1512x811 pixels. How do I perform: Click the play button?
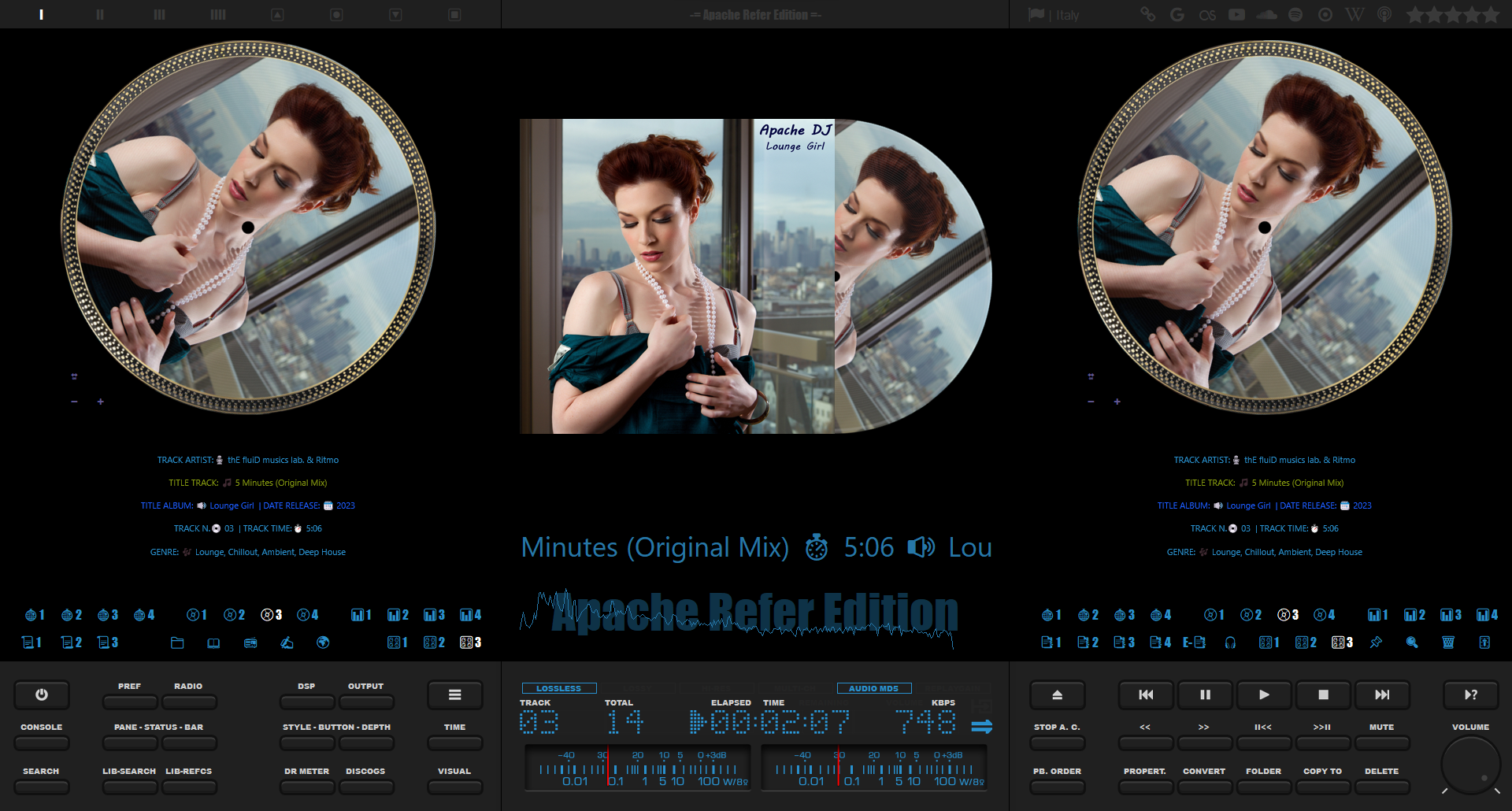[x=1264, y=694]
